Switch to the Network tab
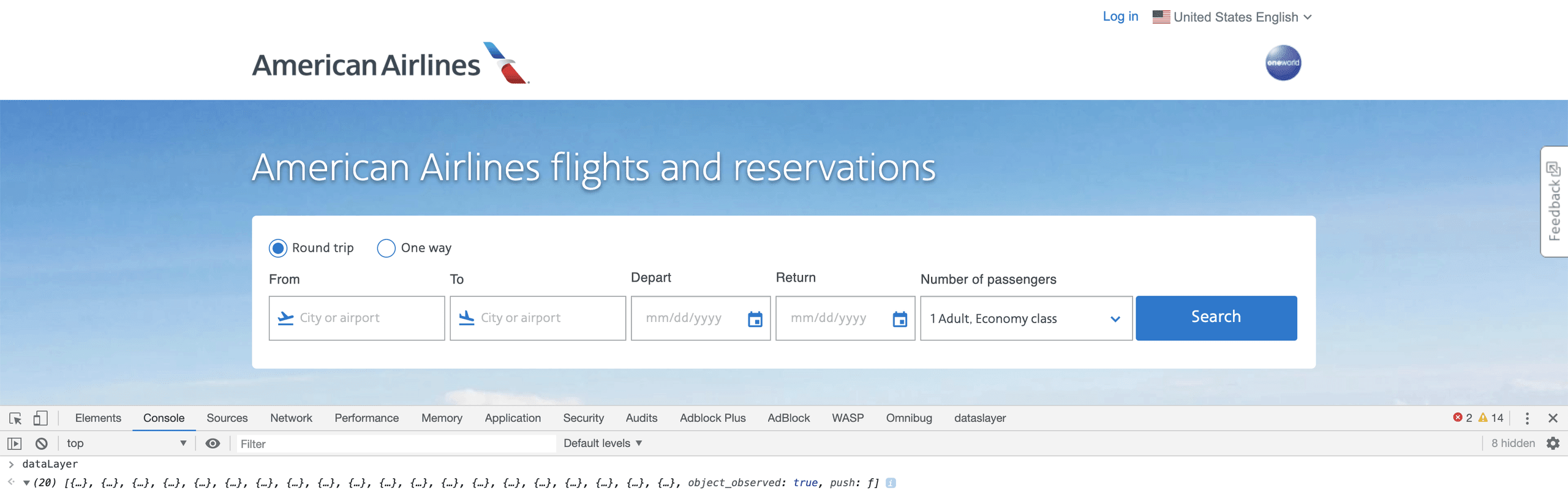The image size is (1568, 491). (291, 418)
